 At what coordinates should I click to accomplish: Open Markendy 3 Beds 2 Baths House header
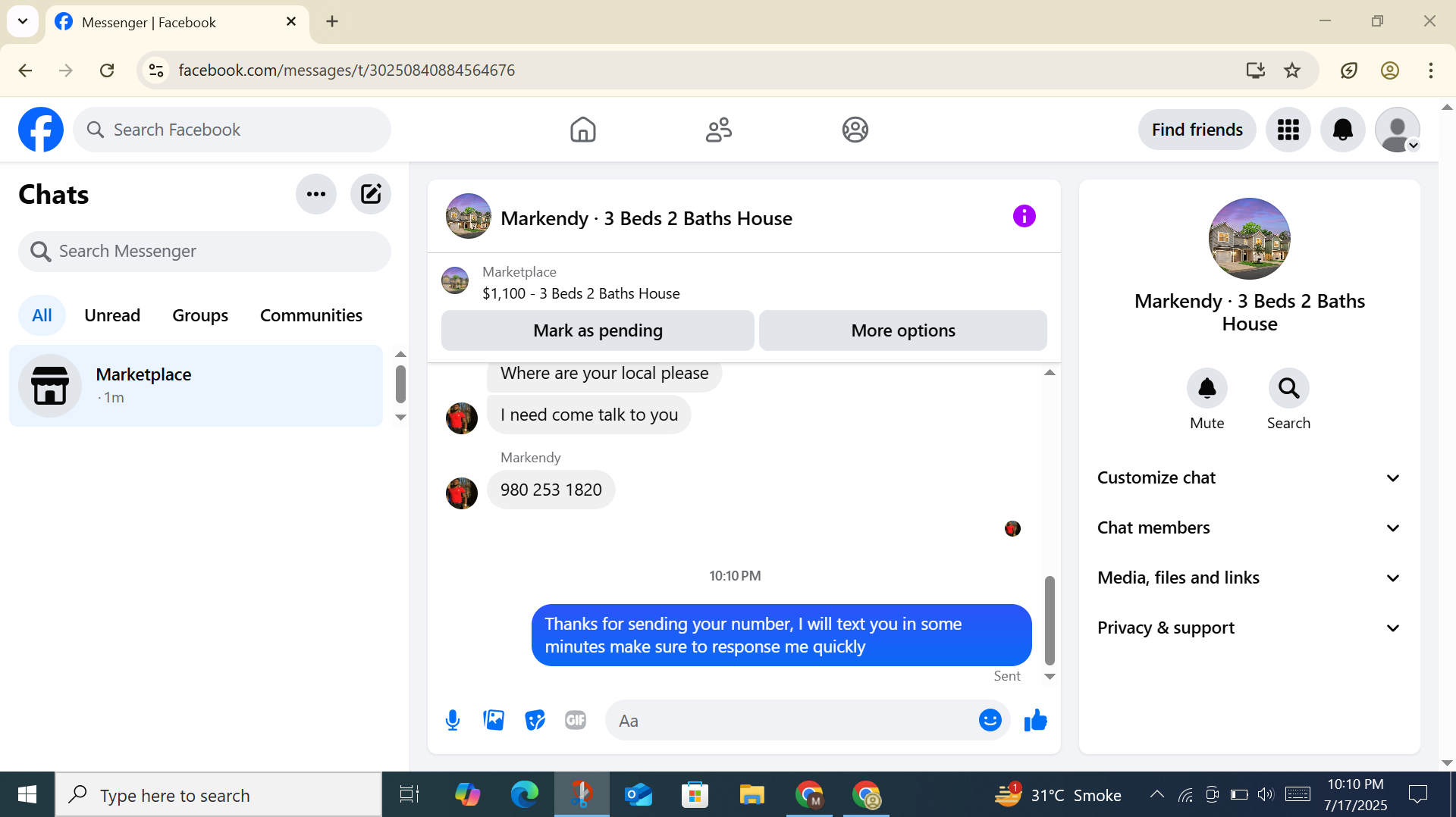point(646,218)
